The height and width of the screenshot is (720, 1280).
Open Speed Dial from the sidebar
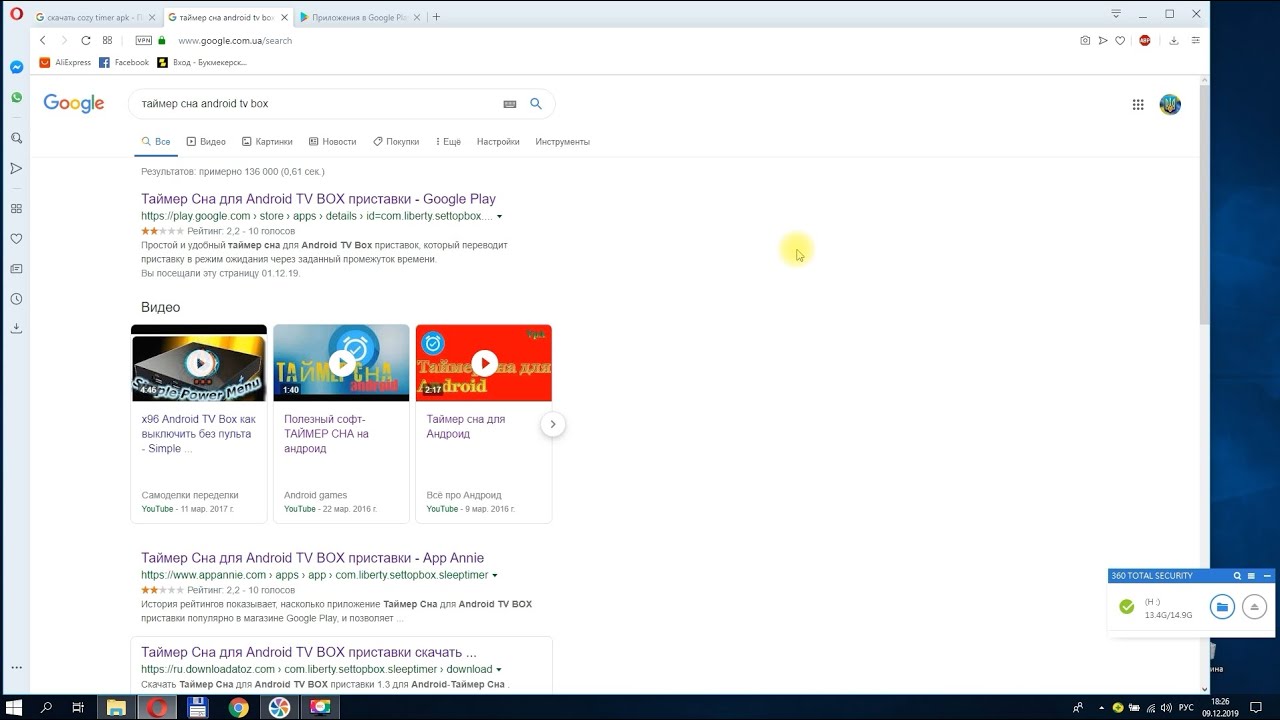pyautogui.click(x=16, y=209)
